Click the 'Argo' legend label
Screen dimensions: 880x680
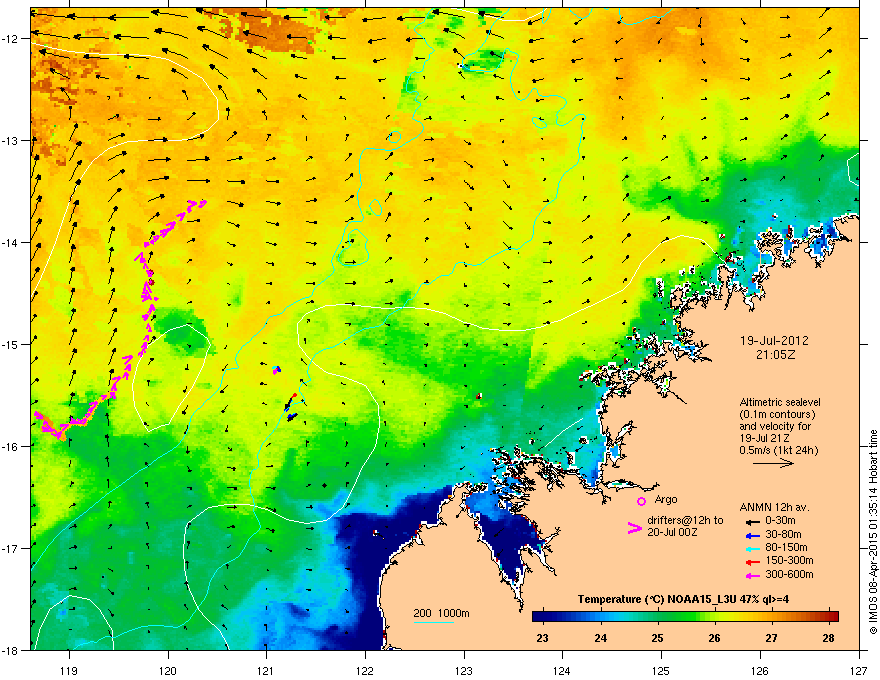click(x=666, y=499)
